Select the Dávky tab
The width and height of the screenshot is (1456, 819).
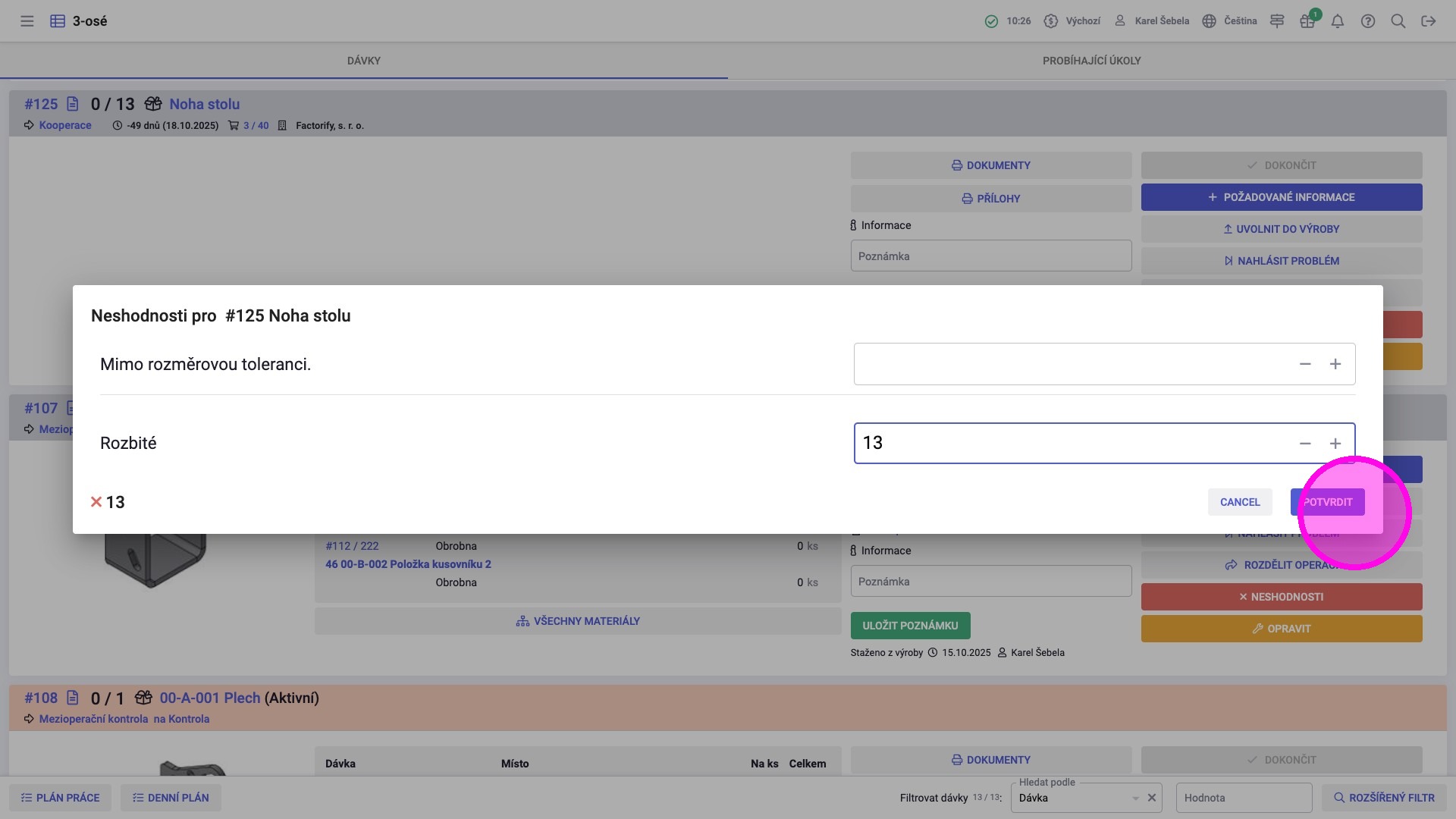click(x=364, y=61)
